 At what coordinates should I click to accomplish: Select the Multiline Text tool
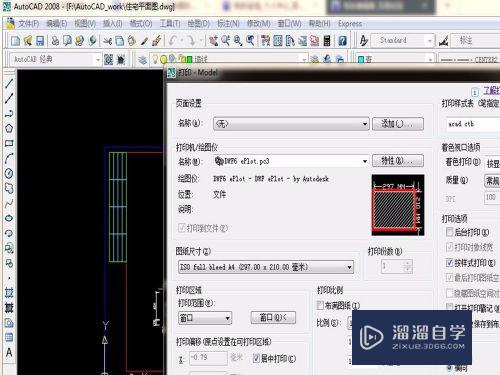pos(9,352)
